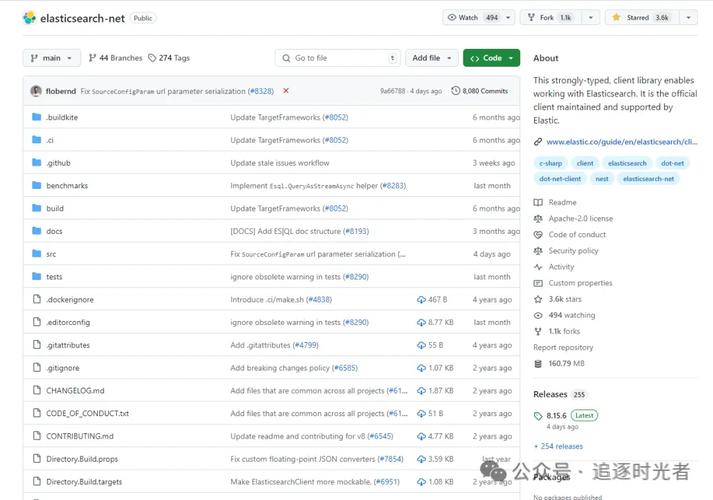The width and height of the screenshot is (713, 500).
Task: Open the .gitignore file
Action: click(x=62, y=368)
